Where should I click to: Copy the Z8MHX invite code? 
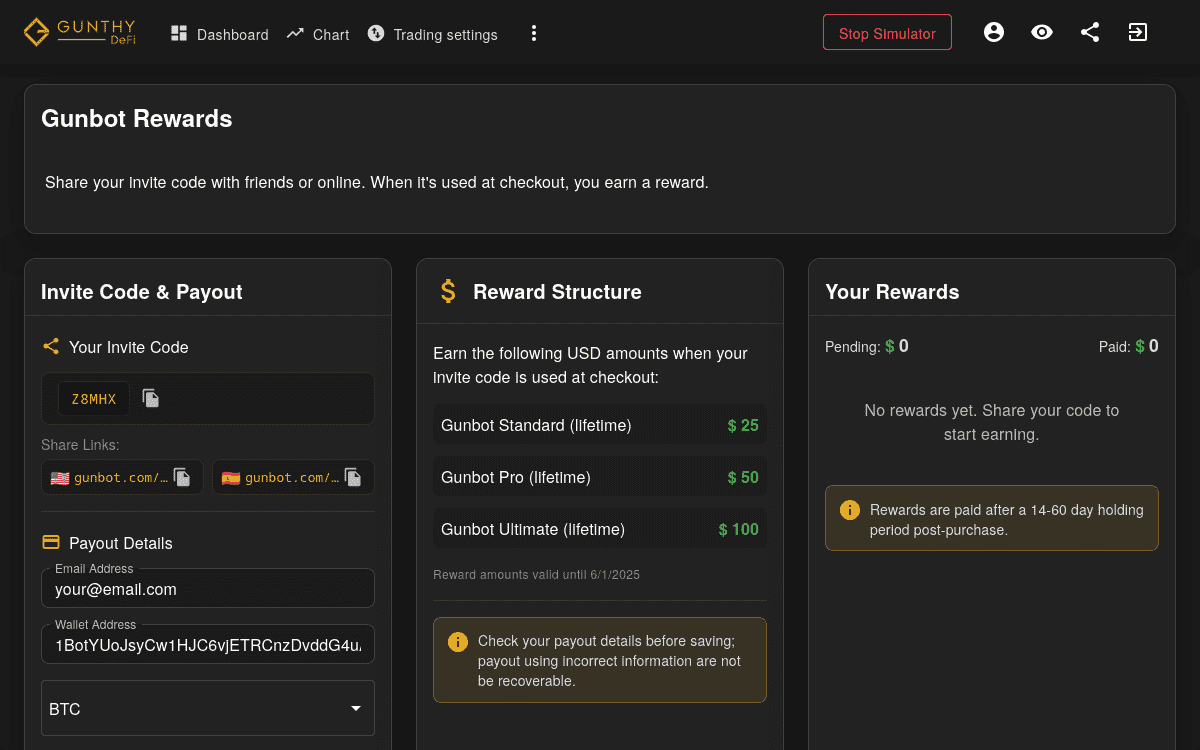(150, 398)
